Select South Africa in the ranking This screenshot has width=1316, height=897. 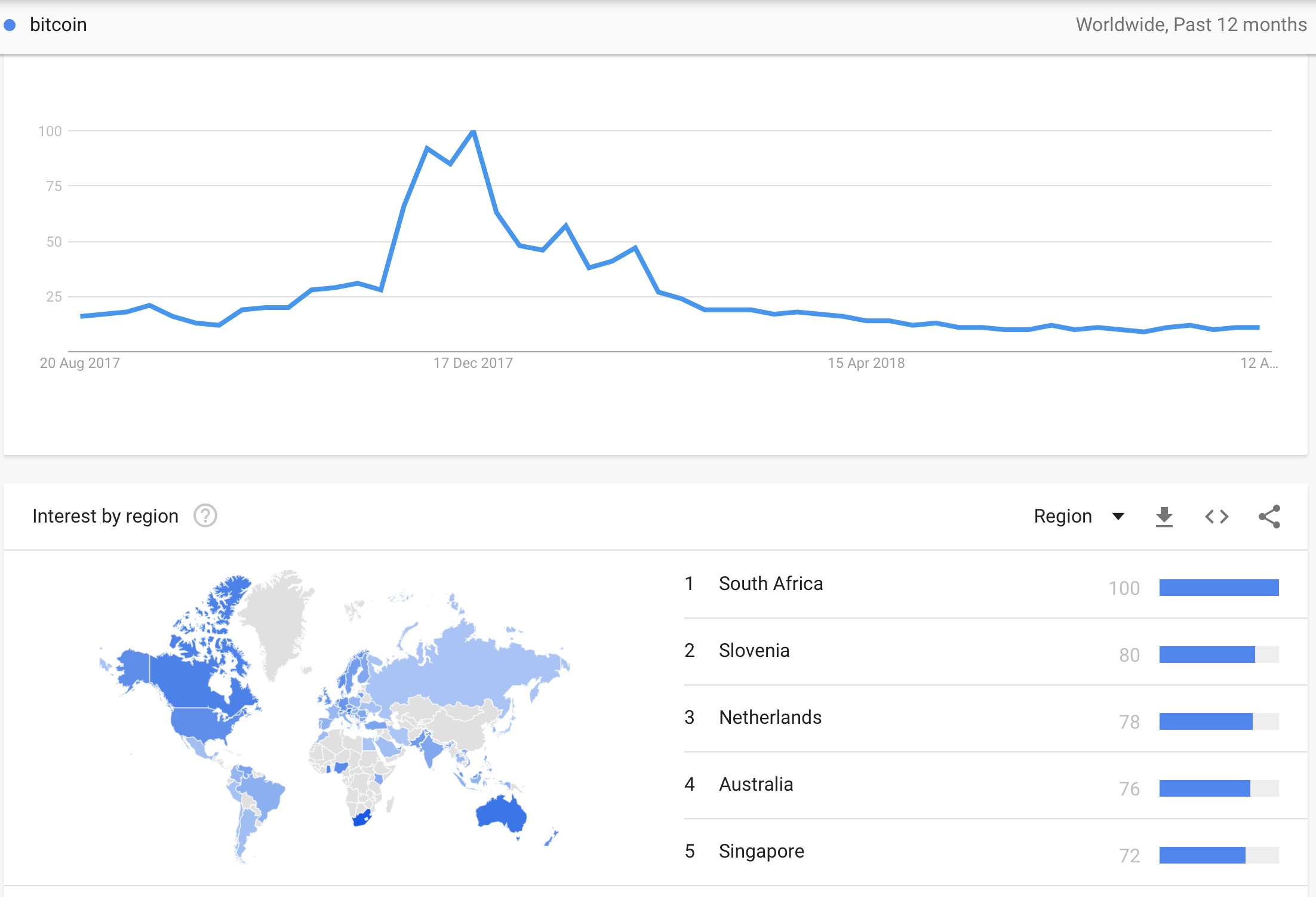coord(981,585)
